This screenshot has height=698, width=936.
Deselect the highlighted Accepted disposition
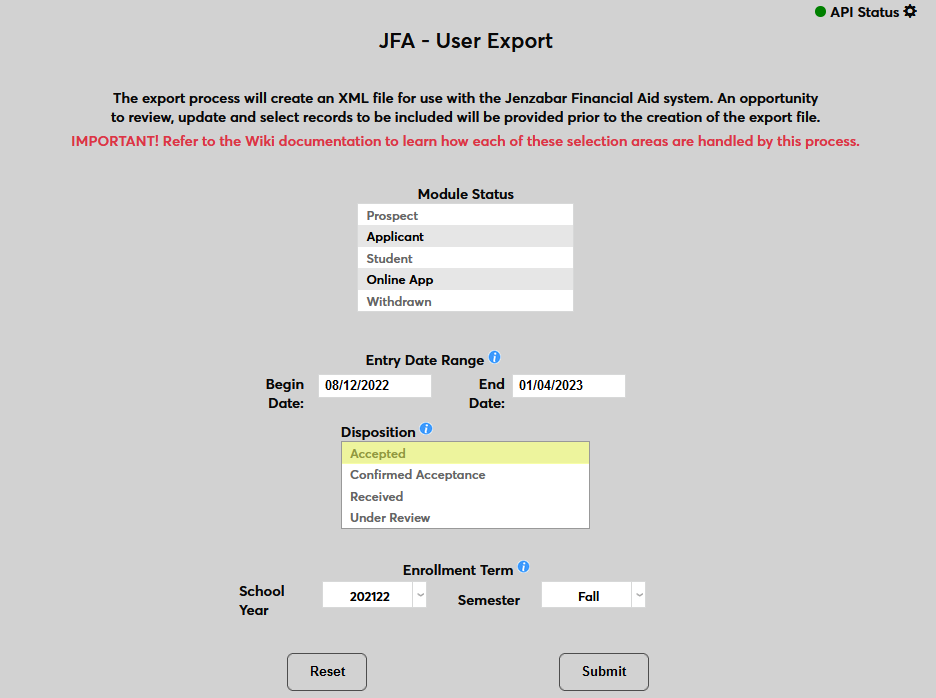[465, 453]
